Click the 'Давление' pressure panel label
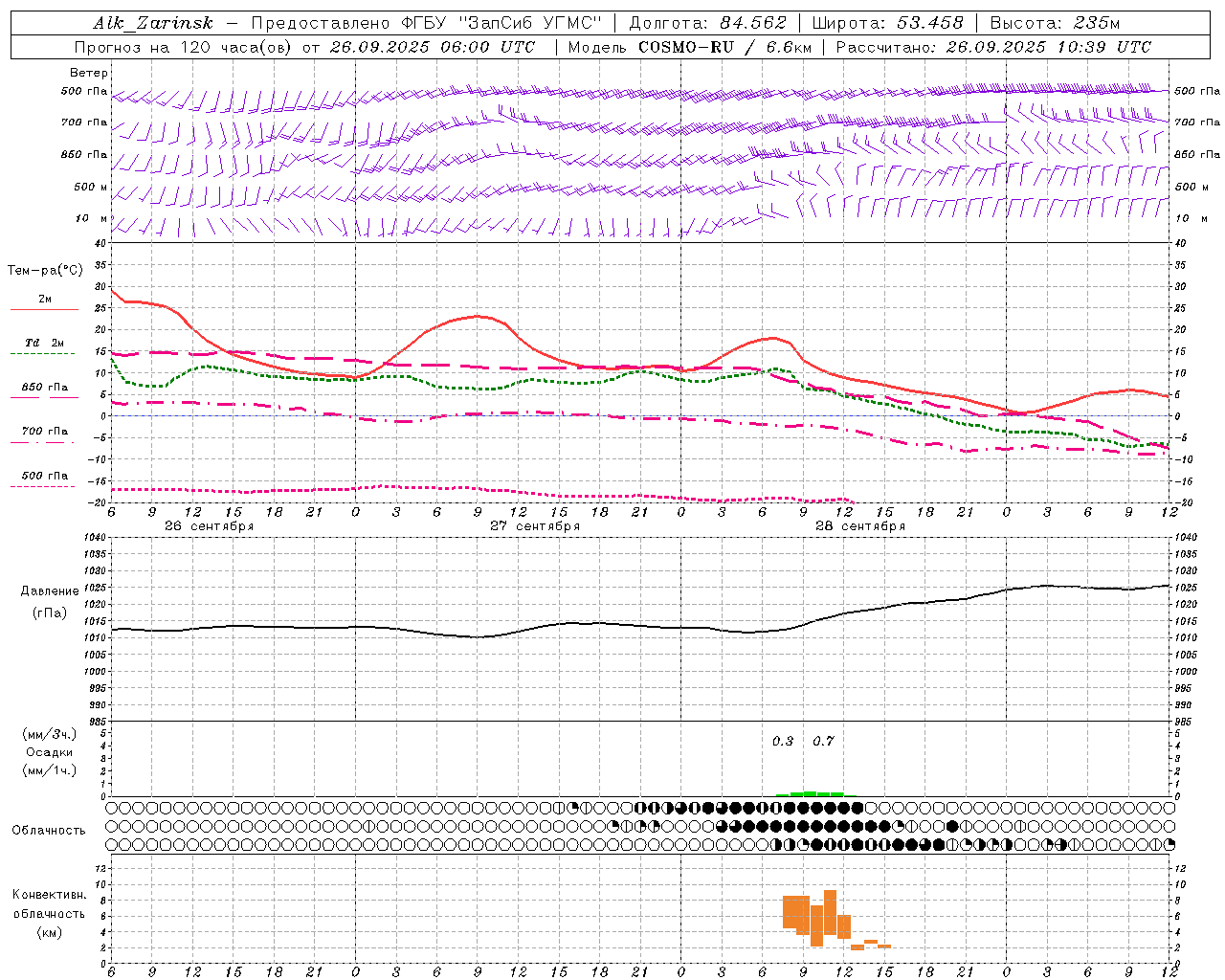 tap(50, 591)
